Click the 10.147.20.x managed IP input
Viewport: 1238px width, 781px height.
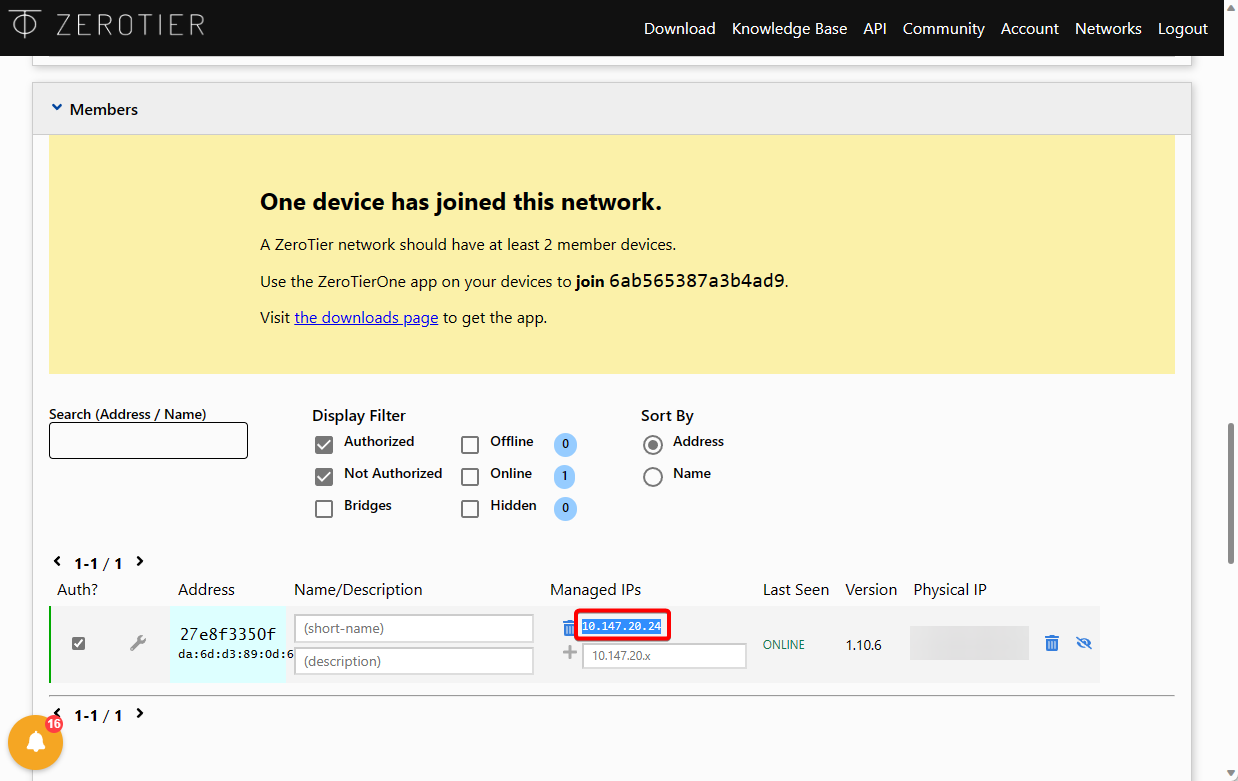pyautogui.click(x=664, y=656)
